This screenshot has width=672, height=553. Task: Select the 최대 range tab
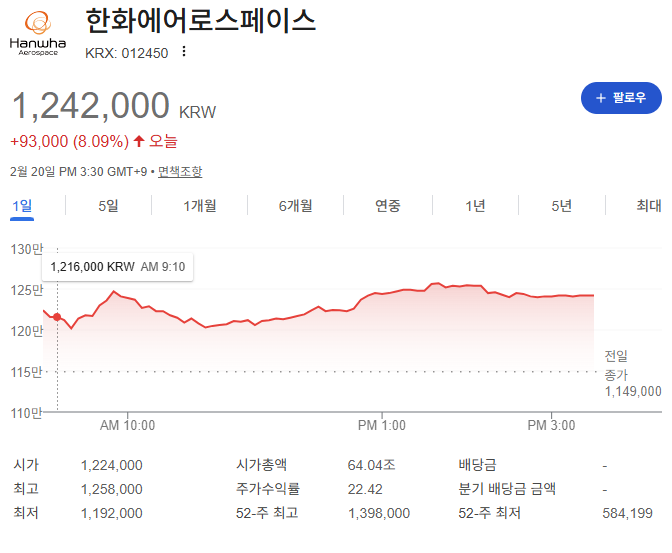point(649,206)
